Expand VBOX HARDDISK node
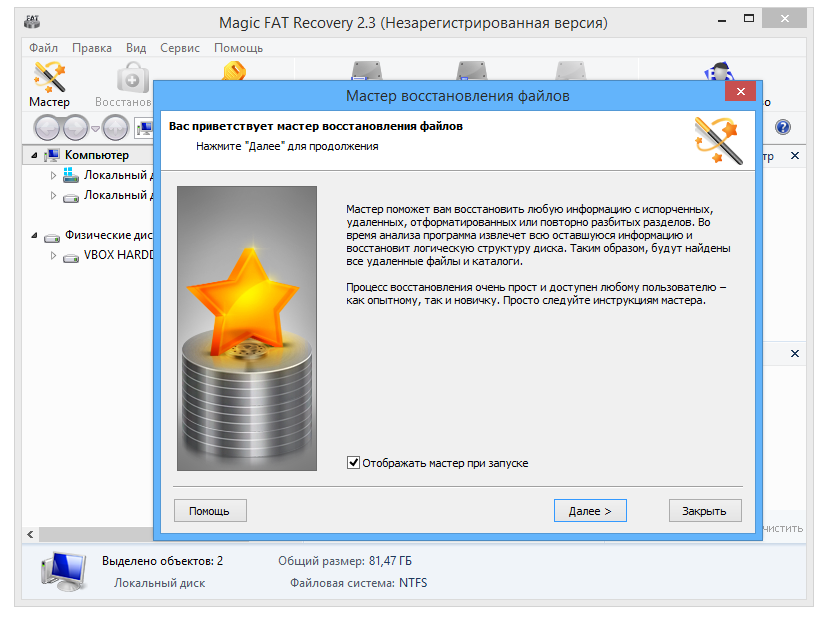The image size is (838, 623). pos(53,255)
